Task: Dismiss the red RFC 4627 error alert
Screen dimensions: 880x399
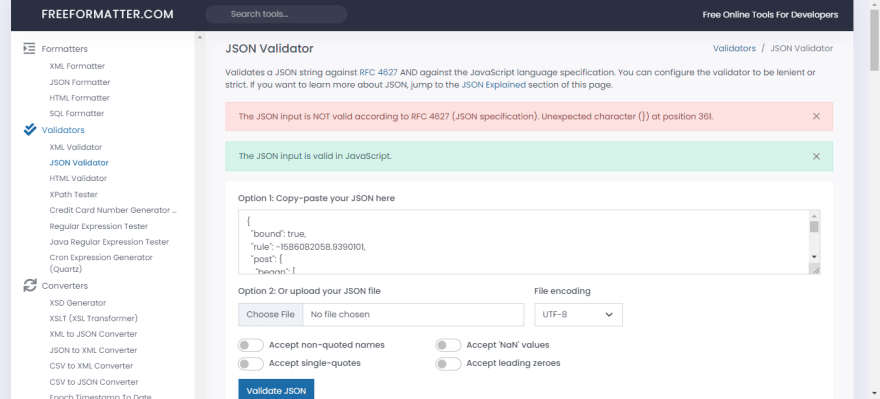Action: pos(816,116)
